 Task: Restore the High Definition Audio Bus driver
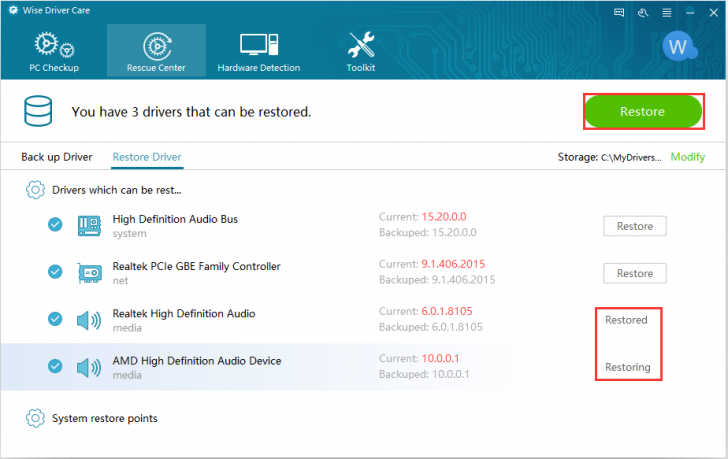point(634,226)
